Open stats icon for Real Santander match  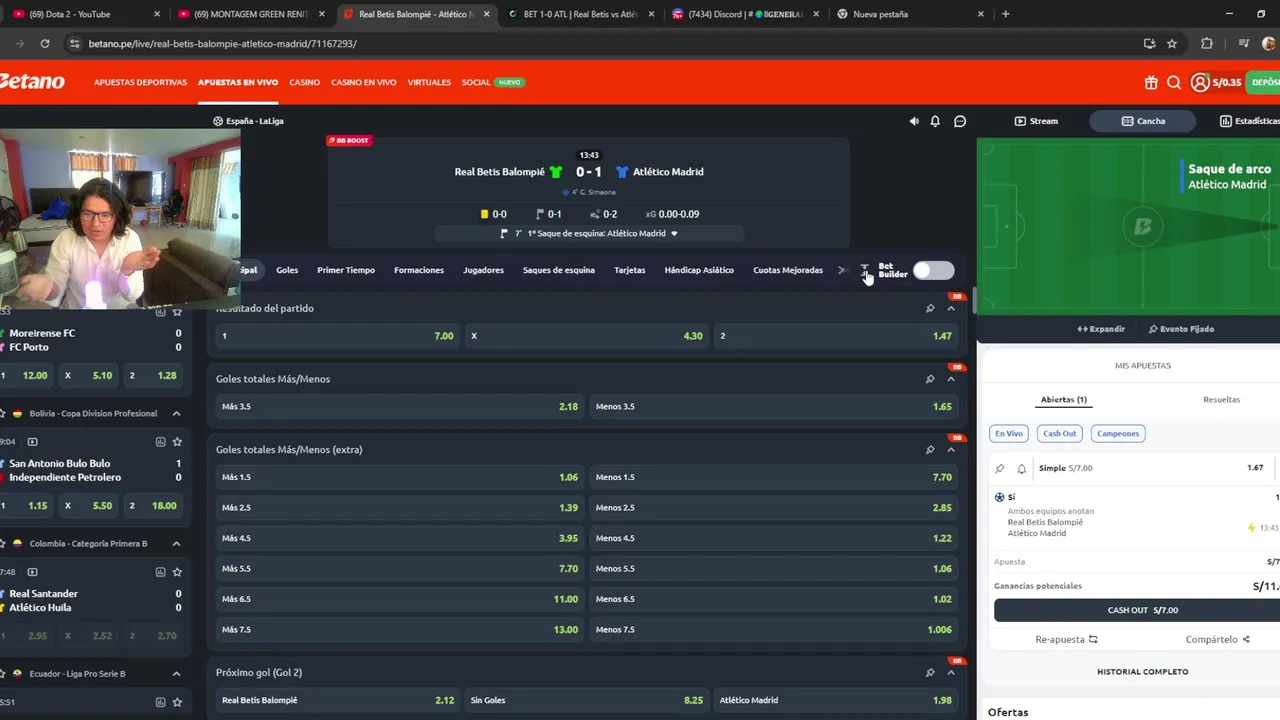click(x=160, y=572)
